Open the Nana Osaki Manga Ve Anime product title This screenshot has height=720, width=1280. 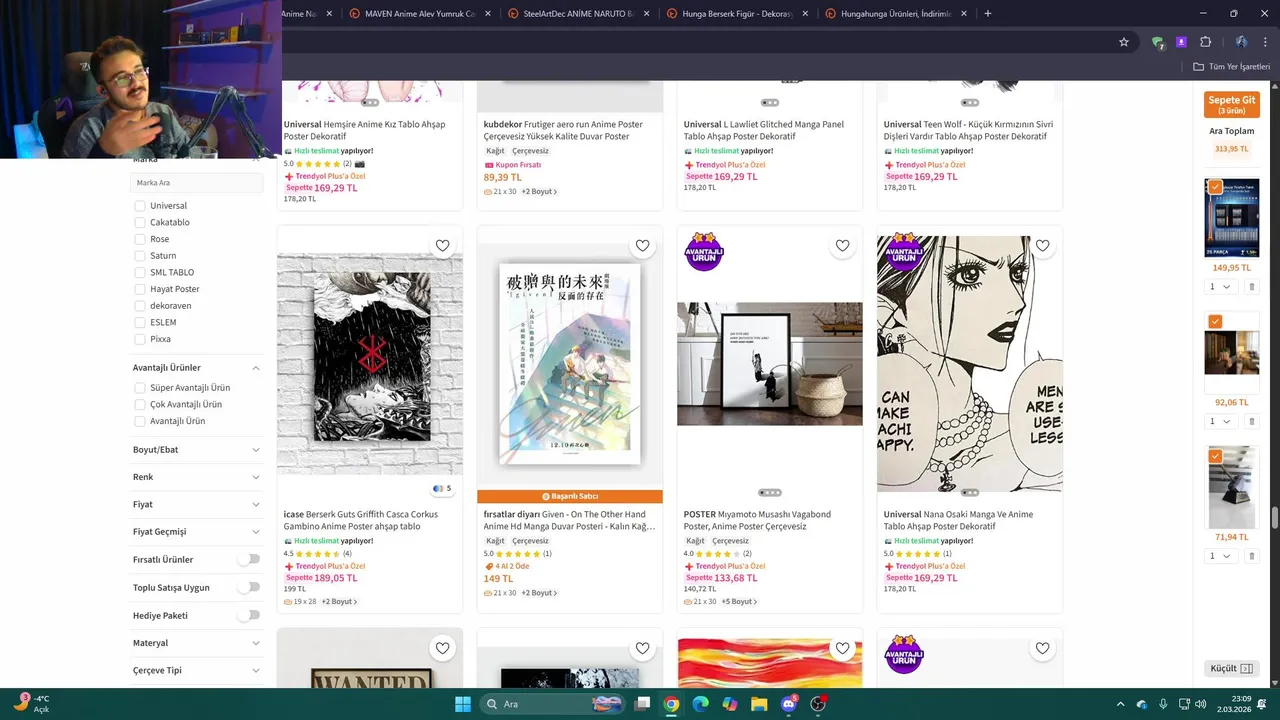(958, 520)
